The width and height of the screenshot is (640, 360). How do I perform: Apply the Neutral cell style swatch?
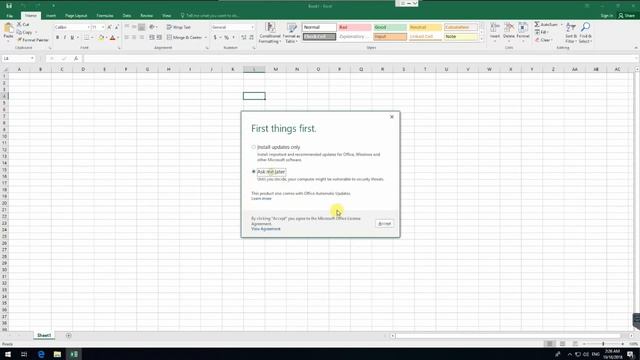click(425, 27)
